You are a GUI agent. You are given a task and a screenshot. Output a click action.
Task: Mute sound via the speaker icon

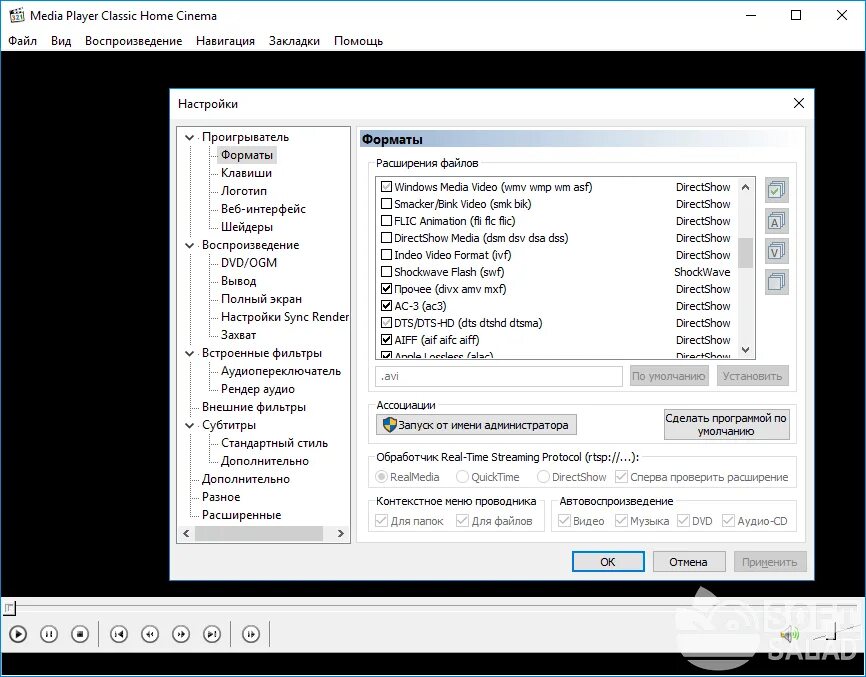coord(789,635)
